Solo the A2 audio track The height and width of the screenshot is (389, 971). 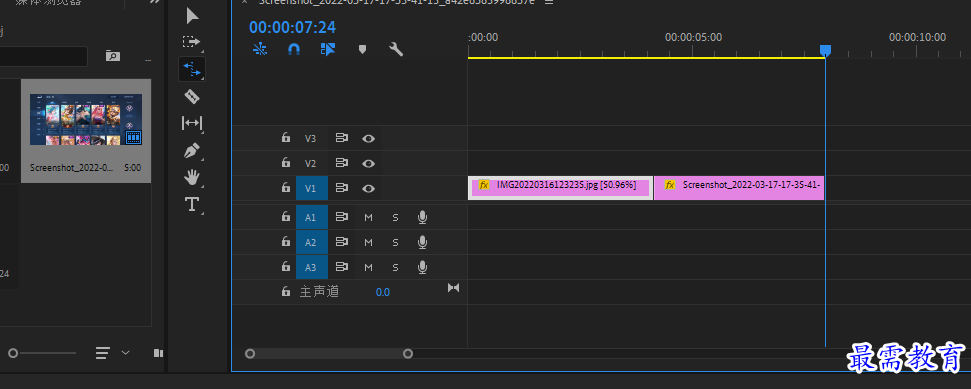click(x=395, y=242)
